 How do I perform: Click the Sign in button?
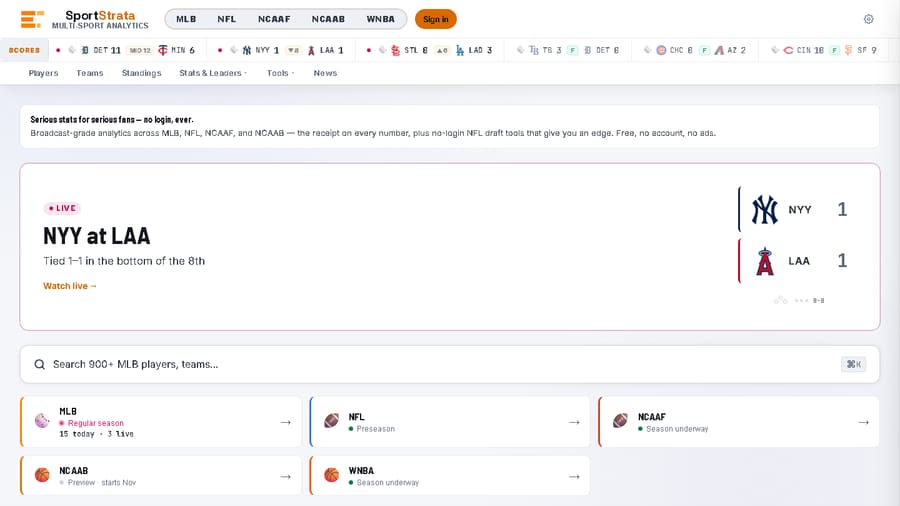(x=436, y=19)
